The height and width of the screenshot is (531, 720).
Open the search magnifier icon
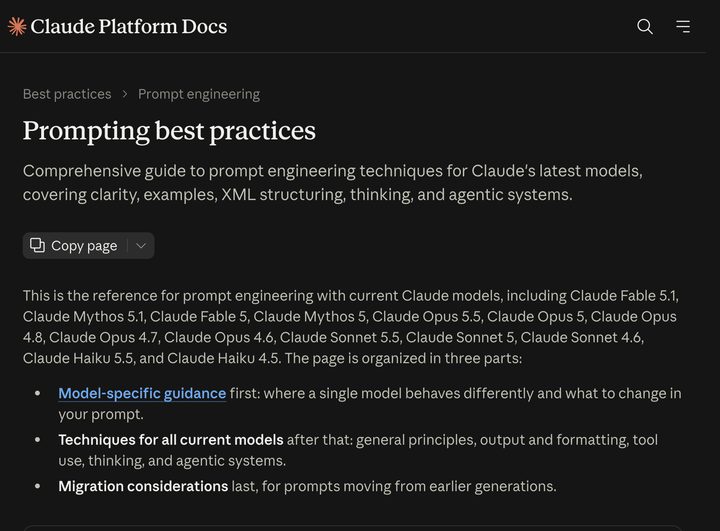pyautogui.click(x=645, y=27)
